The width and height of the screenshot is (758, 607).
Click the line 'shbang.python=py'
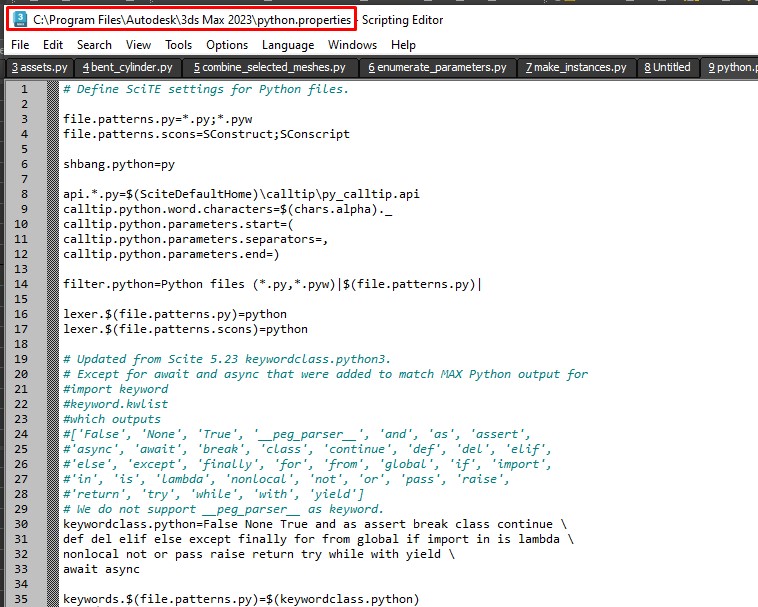coord(119,164)
